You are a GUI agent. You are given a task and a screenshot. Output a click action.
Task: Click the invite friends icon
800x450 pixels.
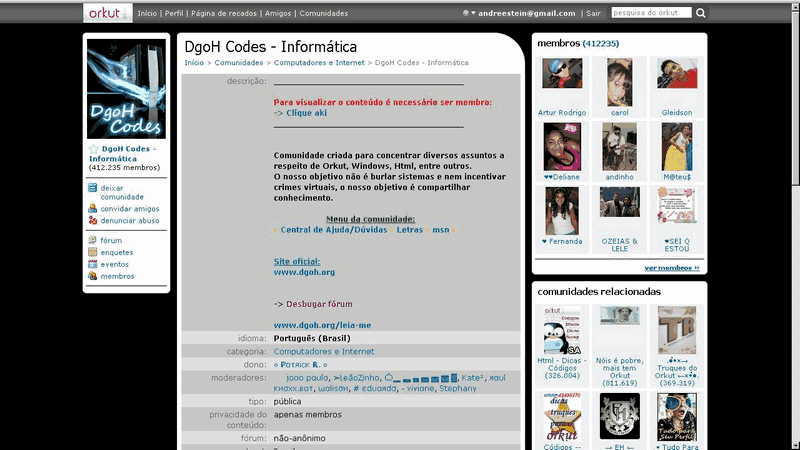click(x=92, y=208)
